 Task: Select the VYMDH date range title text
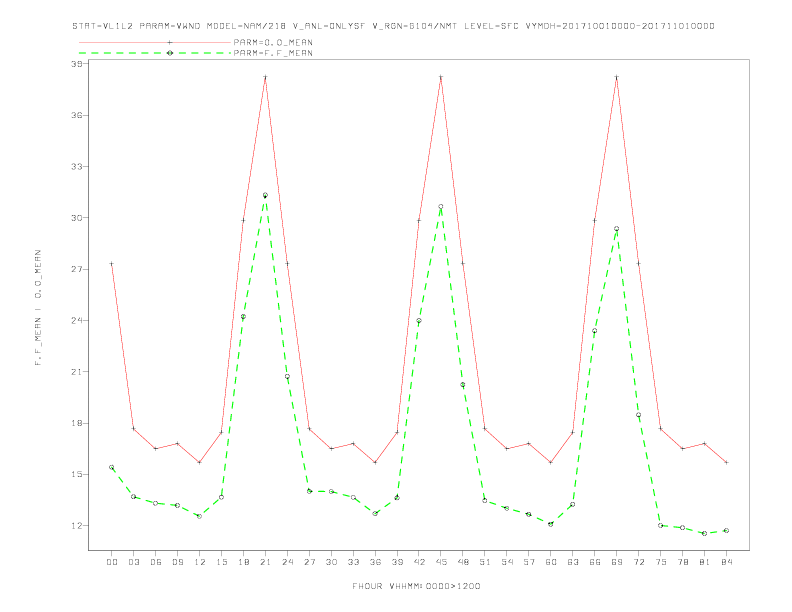pyautogui.click(x=620, y=26)
